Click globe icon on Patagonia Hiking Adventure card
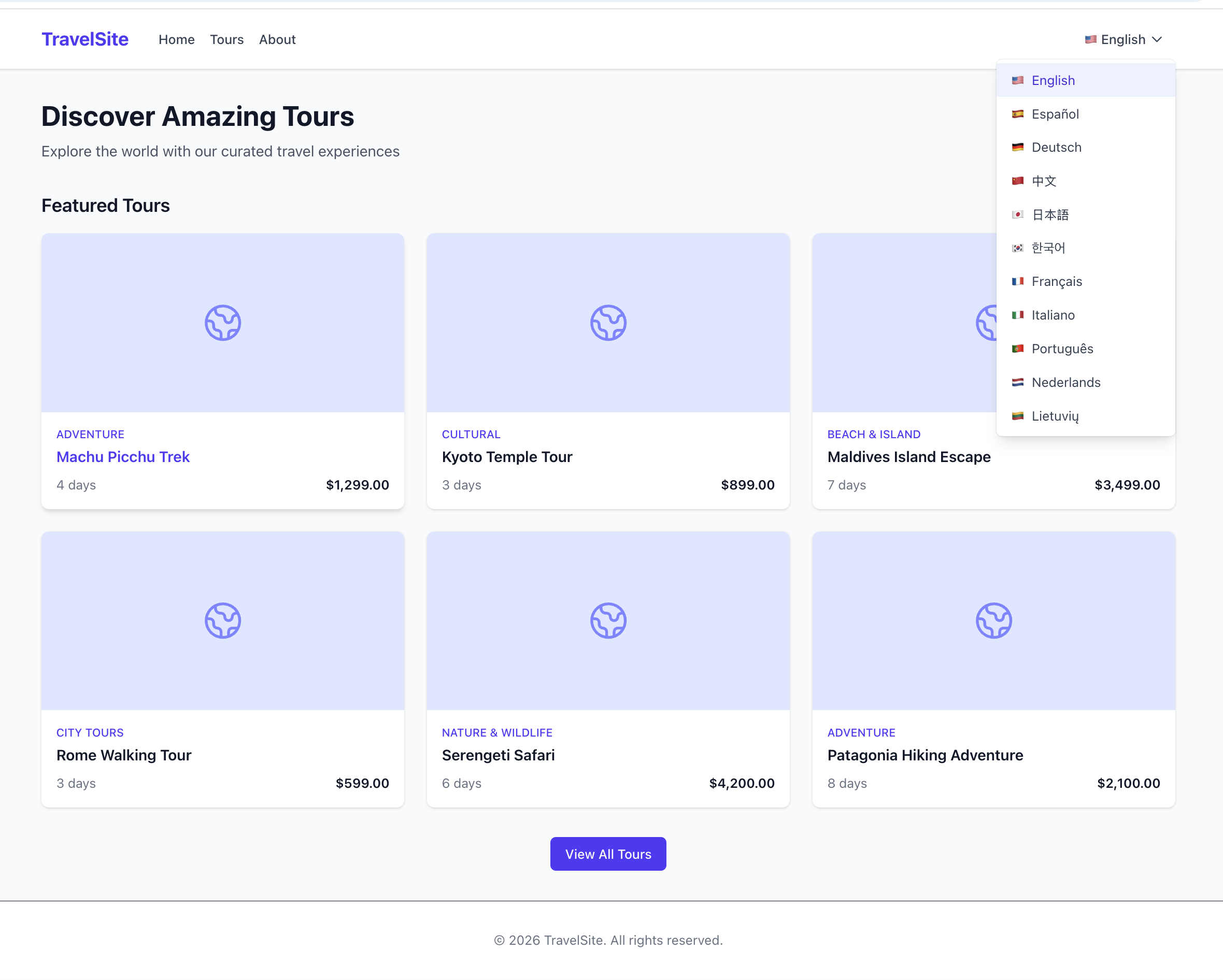 993,621
